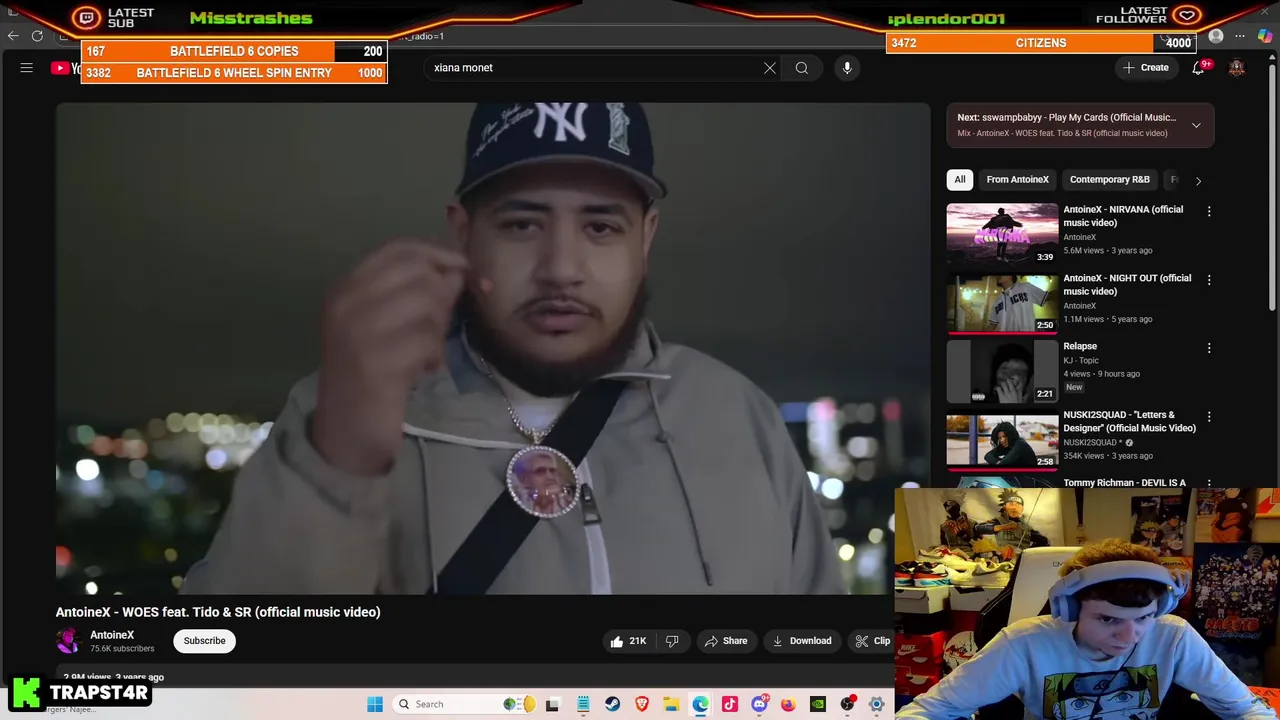Screen dimensions: 1280x720
Task: Open the NVIDIA app taskbar icon
Action: click(818, 704)
